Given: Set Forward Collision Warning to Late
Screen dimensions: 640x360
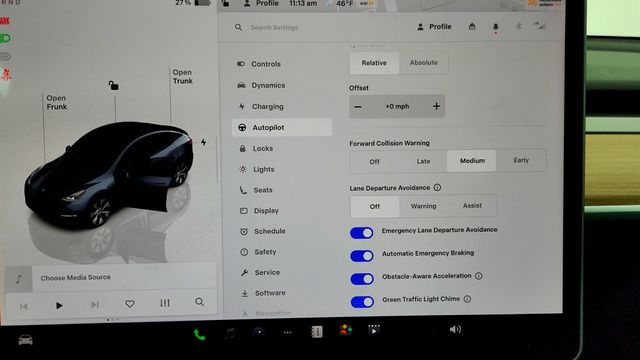Looking at the screenshot, I should click(x=423, y=161).
